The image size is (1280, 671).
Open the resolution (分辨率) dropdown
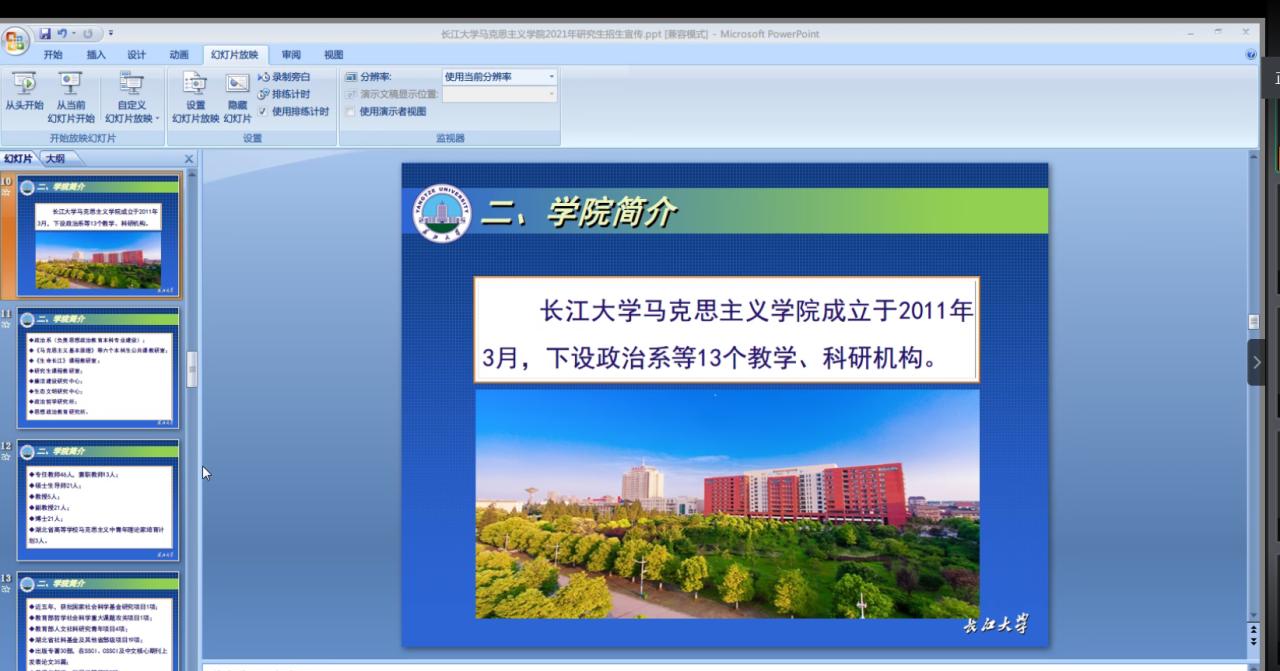tap(550, 77)
